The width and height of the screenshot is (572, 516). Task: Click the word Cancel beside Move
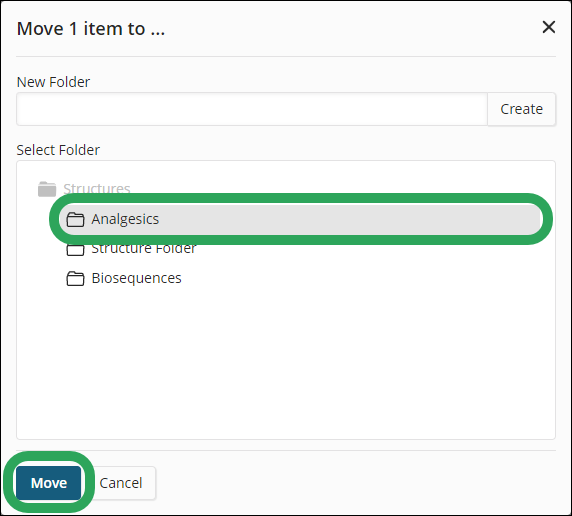(121, 483)
